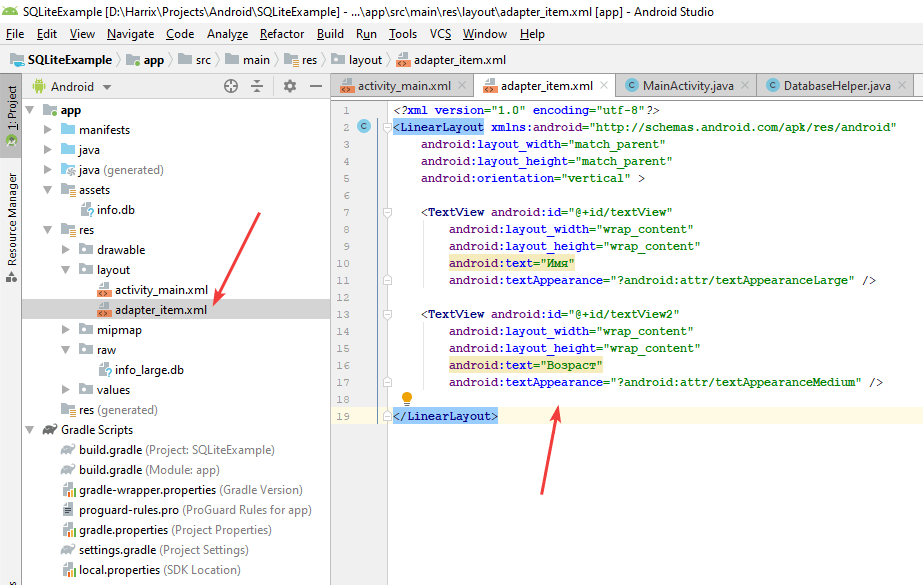Image resolution: width=923 pixels, height=585 pixels.
Task: Click the related class gutter icon on line 2
Action: pos(364,127)
